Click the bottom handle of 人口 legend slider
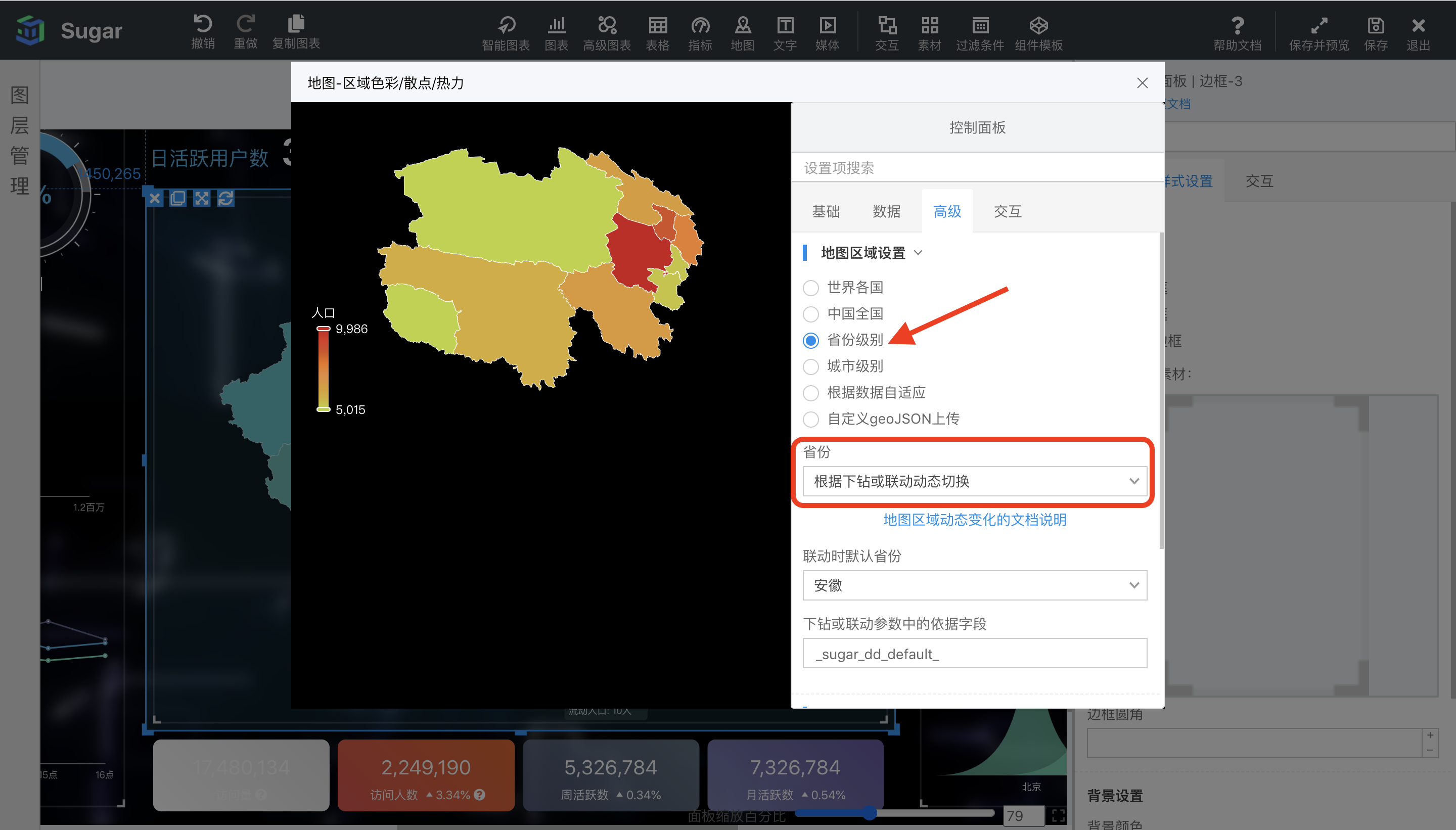Image resolution: width=1456 pixels, height=830 pixels. point(323,409)
